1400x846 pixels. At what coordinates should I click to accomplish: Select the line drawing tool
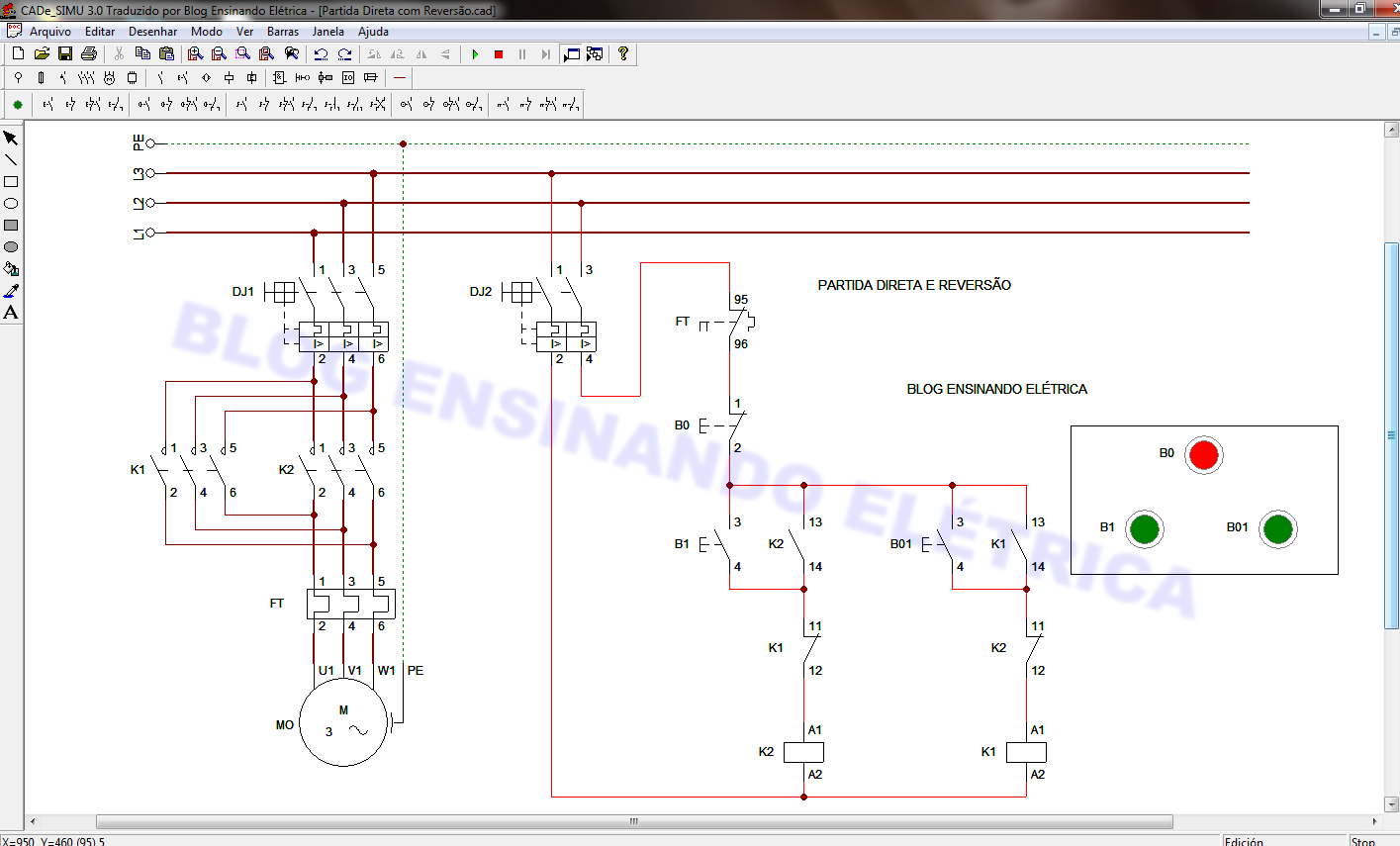point(12,160)
